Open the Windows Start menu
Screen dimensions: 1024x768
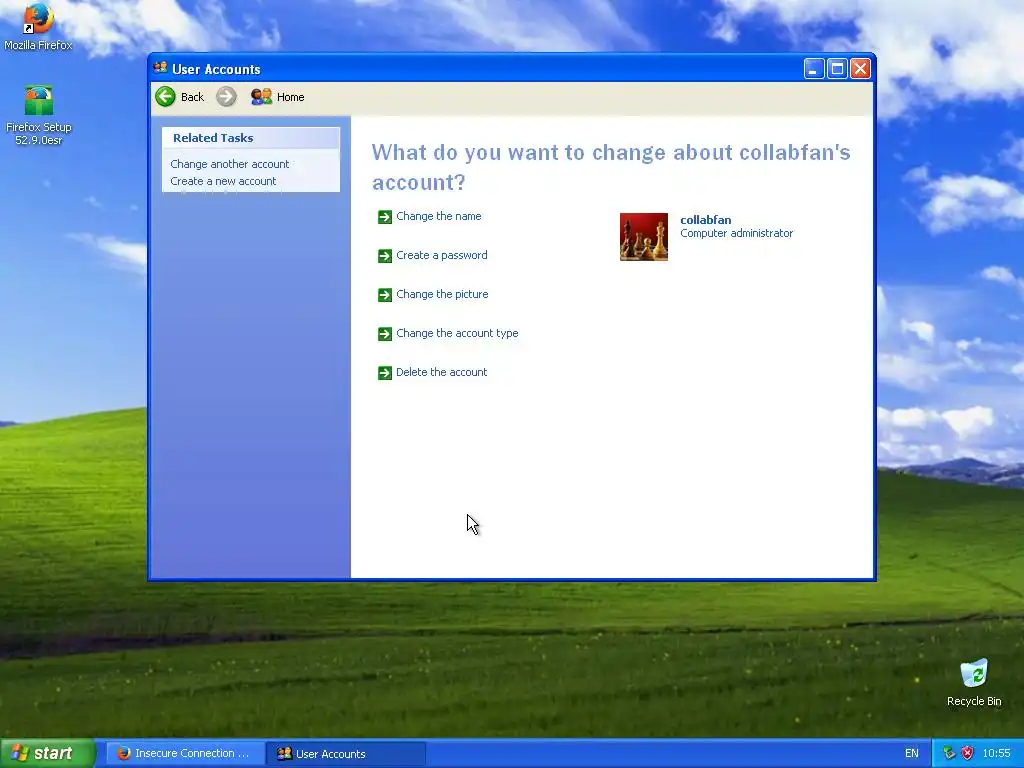tap(48, 753)
